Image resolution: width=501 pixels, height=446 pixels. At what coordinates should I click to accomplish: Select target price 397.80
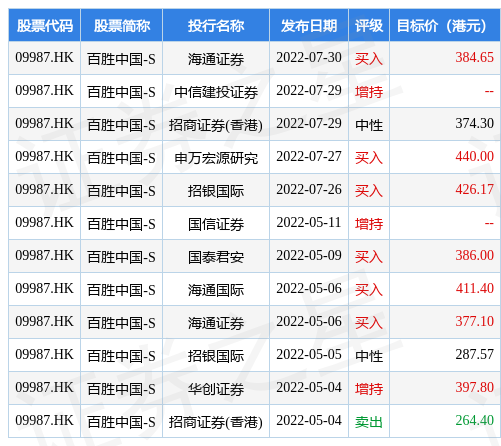tap(475, 387)
